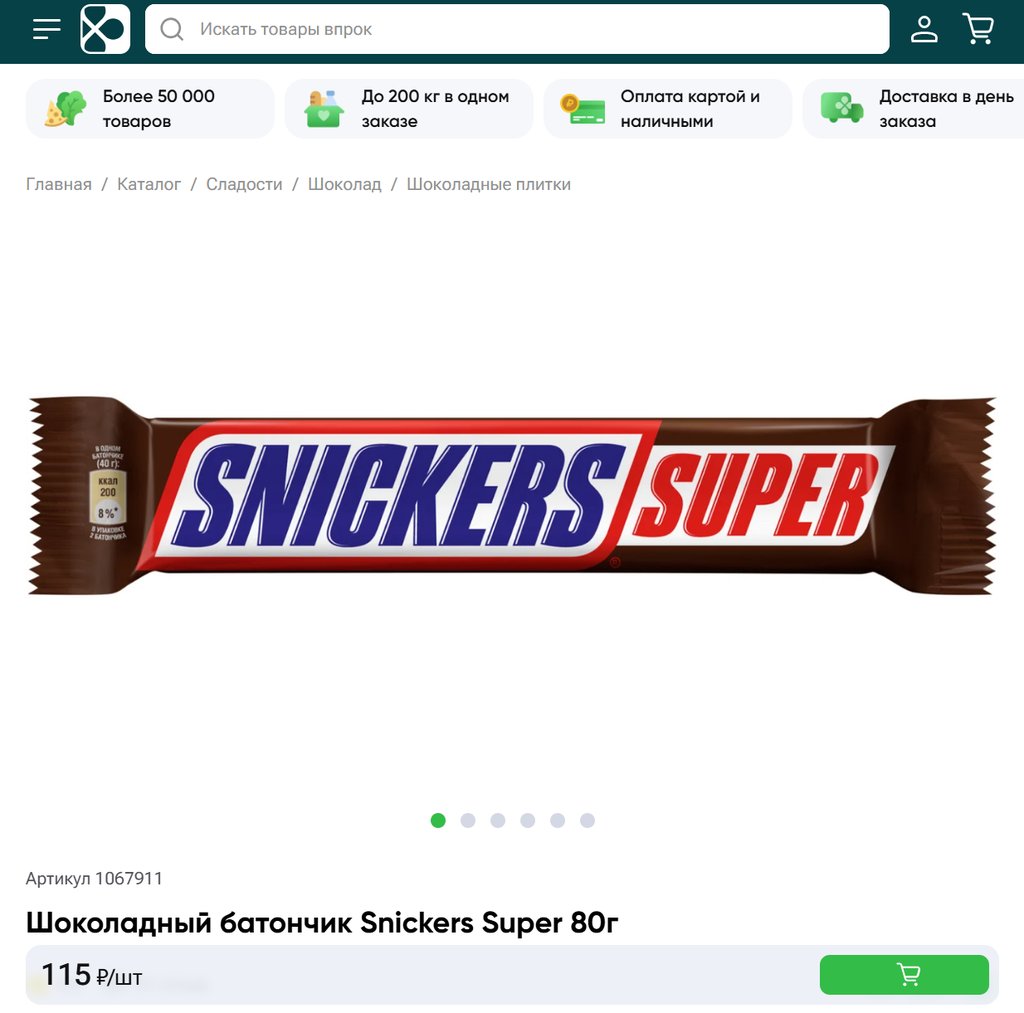This screenshot has width=1024, height=1013.
Task: Select the second image carousel dot
Action: pos(468,820)
